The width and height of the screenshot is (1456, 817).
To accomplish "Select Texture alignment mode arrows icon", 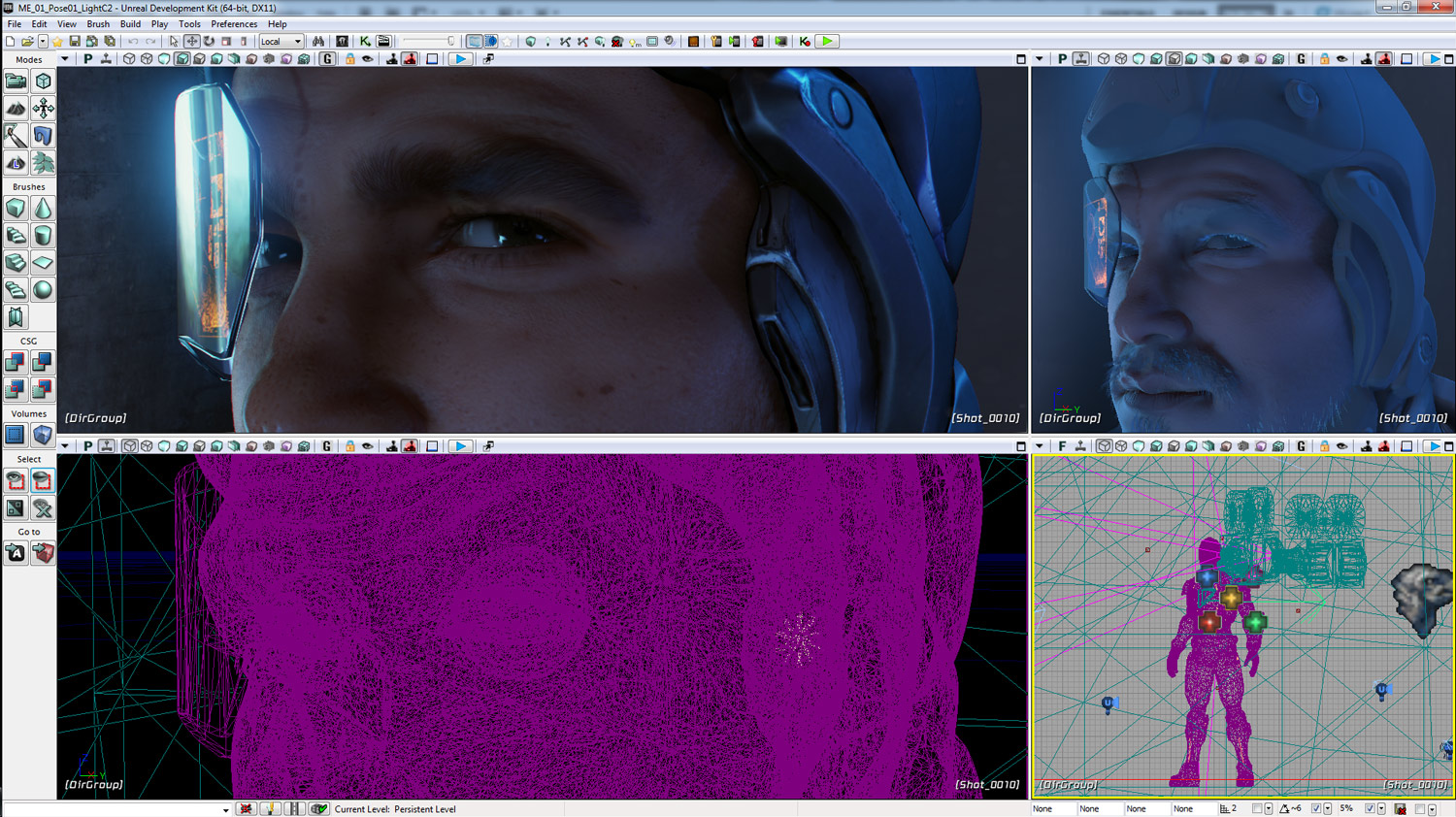I will 43,109.
